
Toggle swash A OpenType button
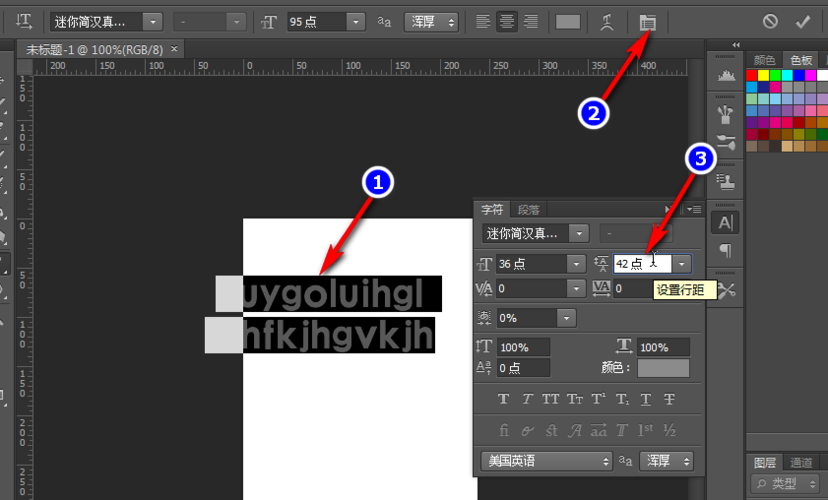[575, 430]
